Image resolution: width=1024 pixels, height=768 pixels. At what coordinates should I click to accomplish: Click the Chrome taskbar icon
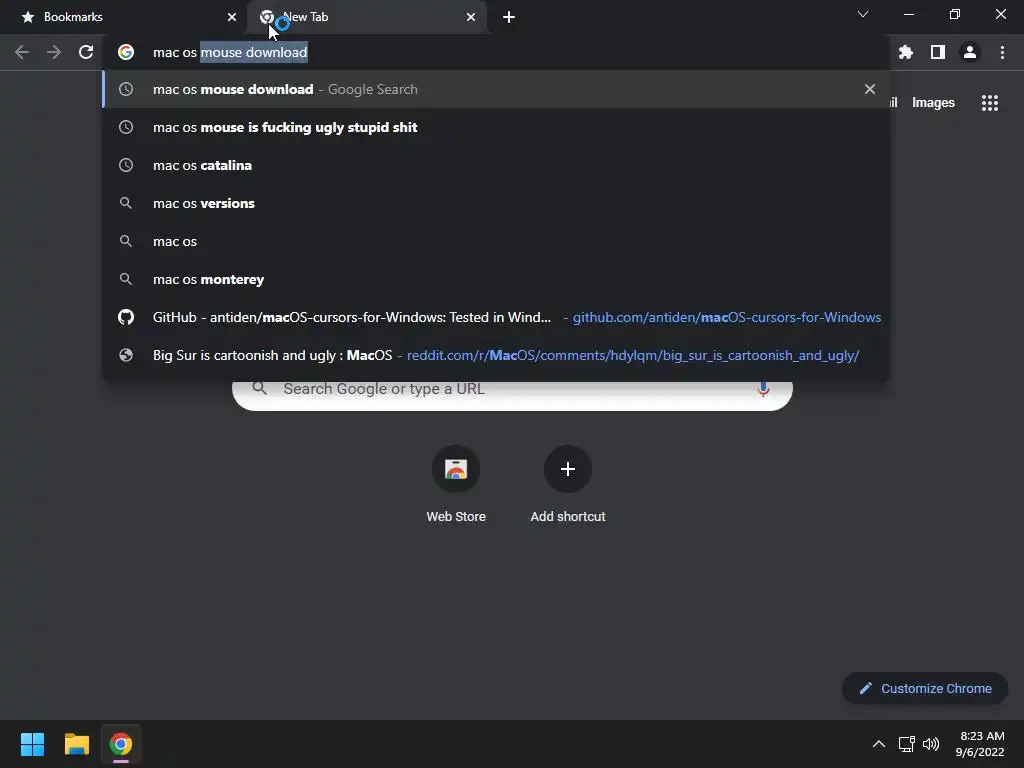coord(121,744)
